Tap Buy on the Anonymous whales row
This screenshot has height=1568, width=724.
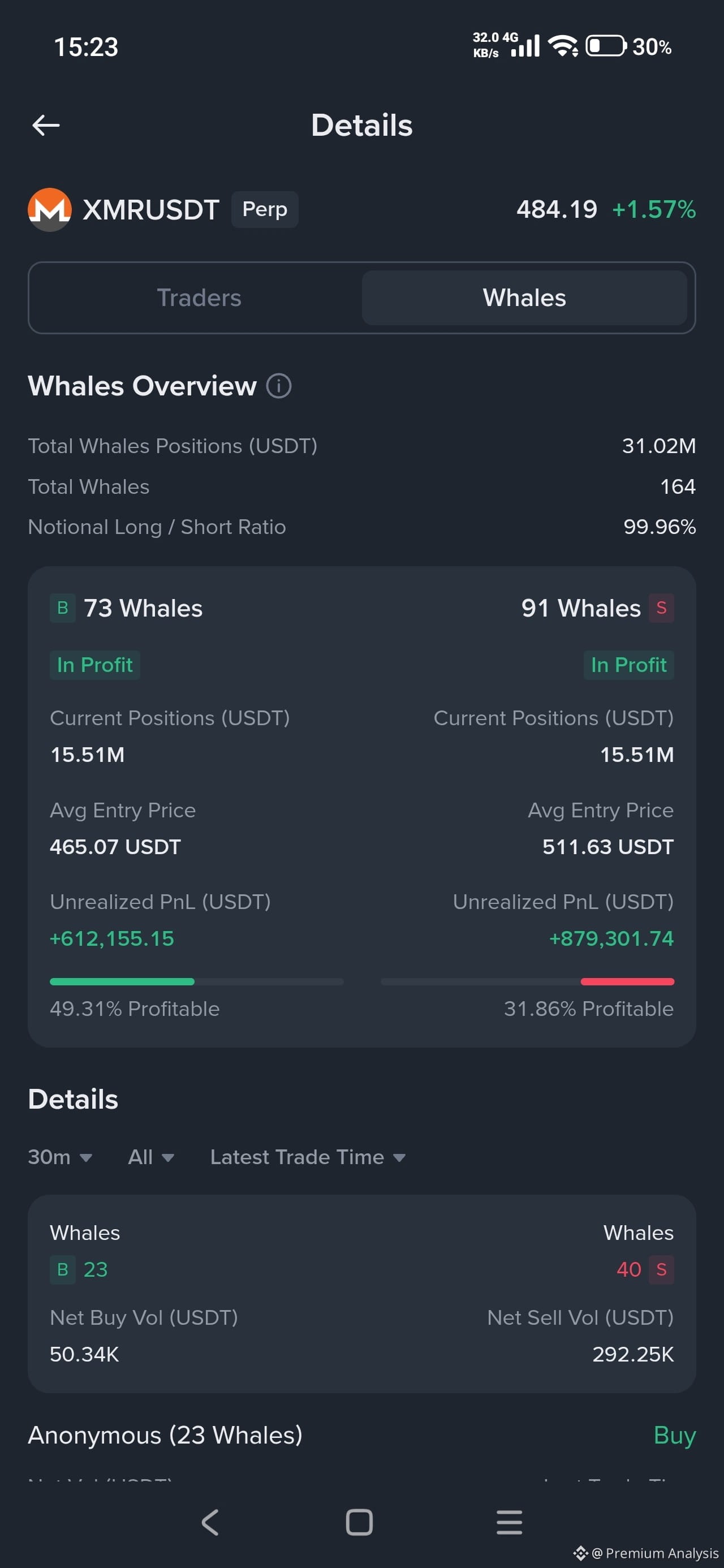[674, 1435]
